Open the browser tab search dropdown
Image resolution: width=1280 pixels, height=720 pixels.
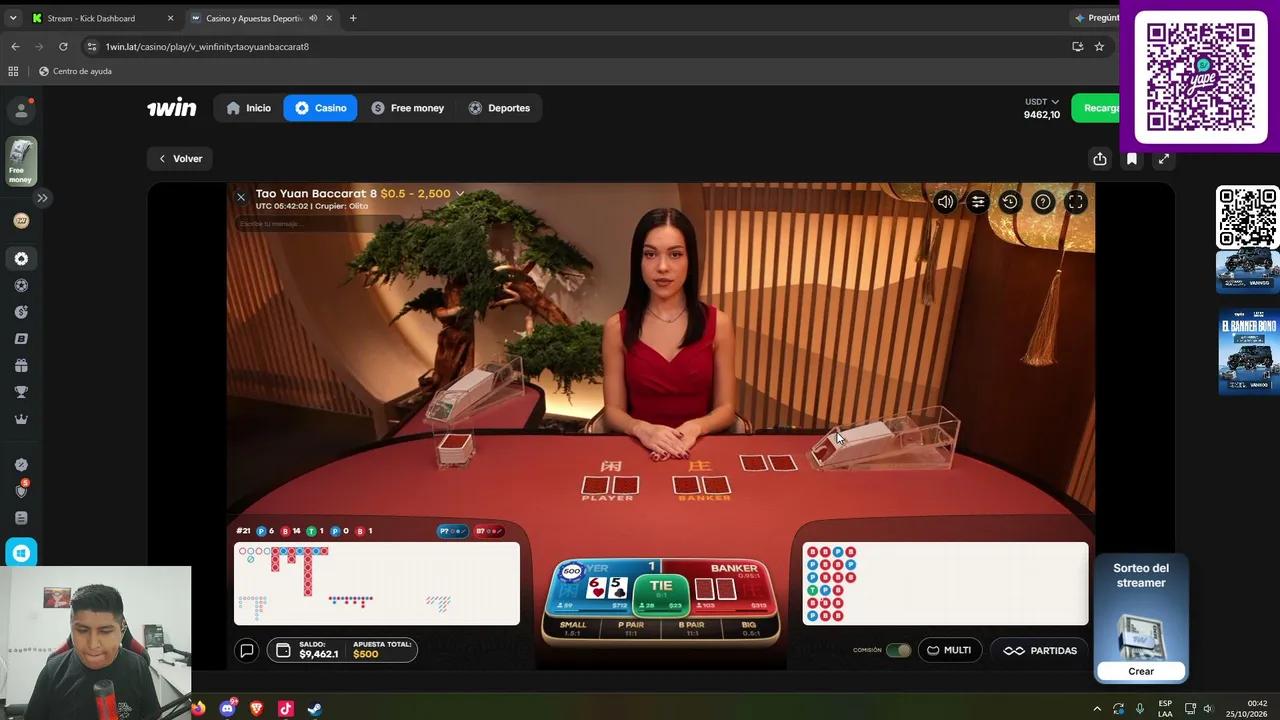[13, 18]
